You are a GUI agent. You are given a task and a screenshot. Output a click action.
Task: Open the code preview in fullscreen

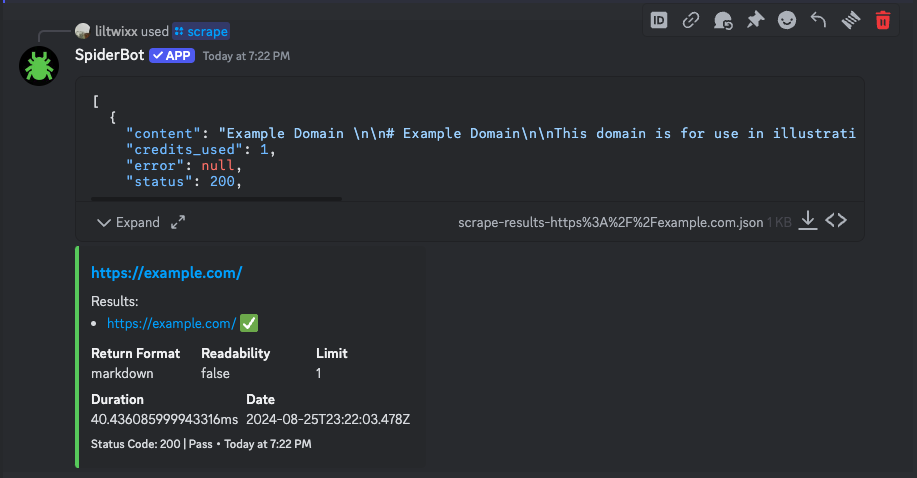[x=178, y=222]
